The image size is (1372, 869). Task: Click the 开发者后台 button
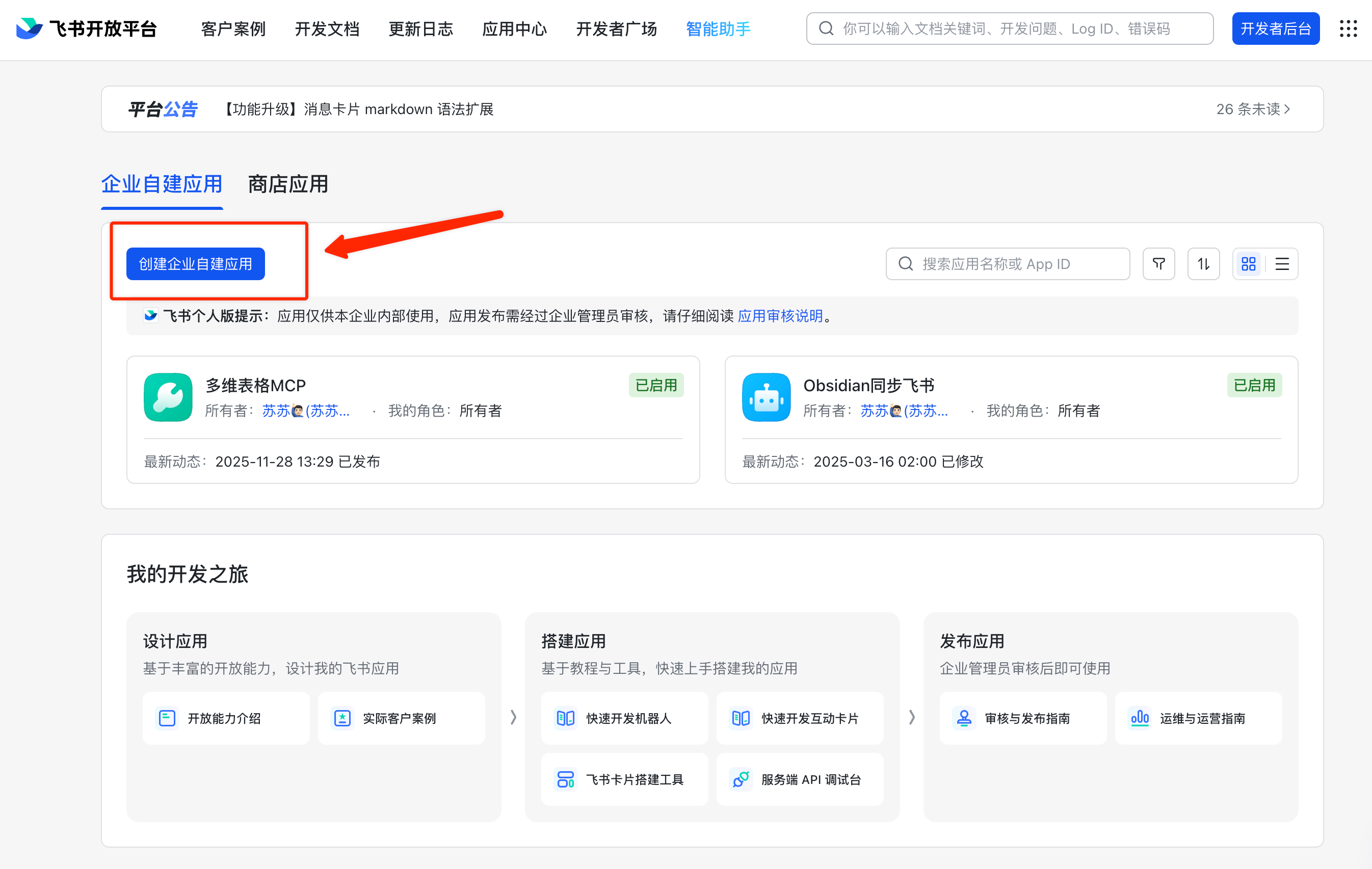(1275, 29)
